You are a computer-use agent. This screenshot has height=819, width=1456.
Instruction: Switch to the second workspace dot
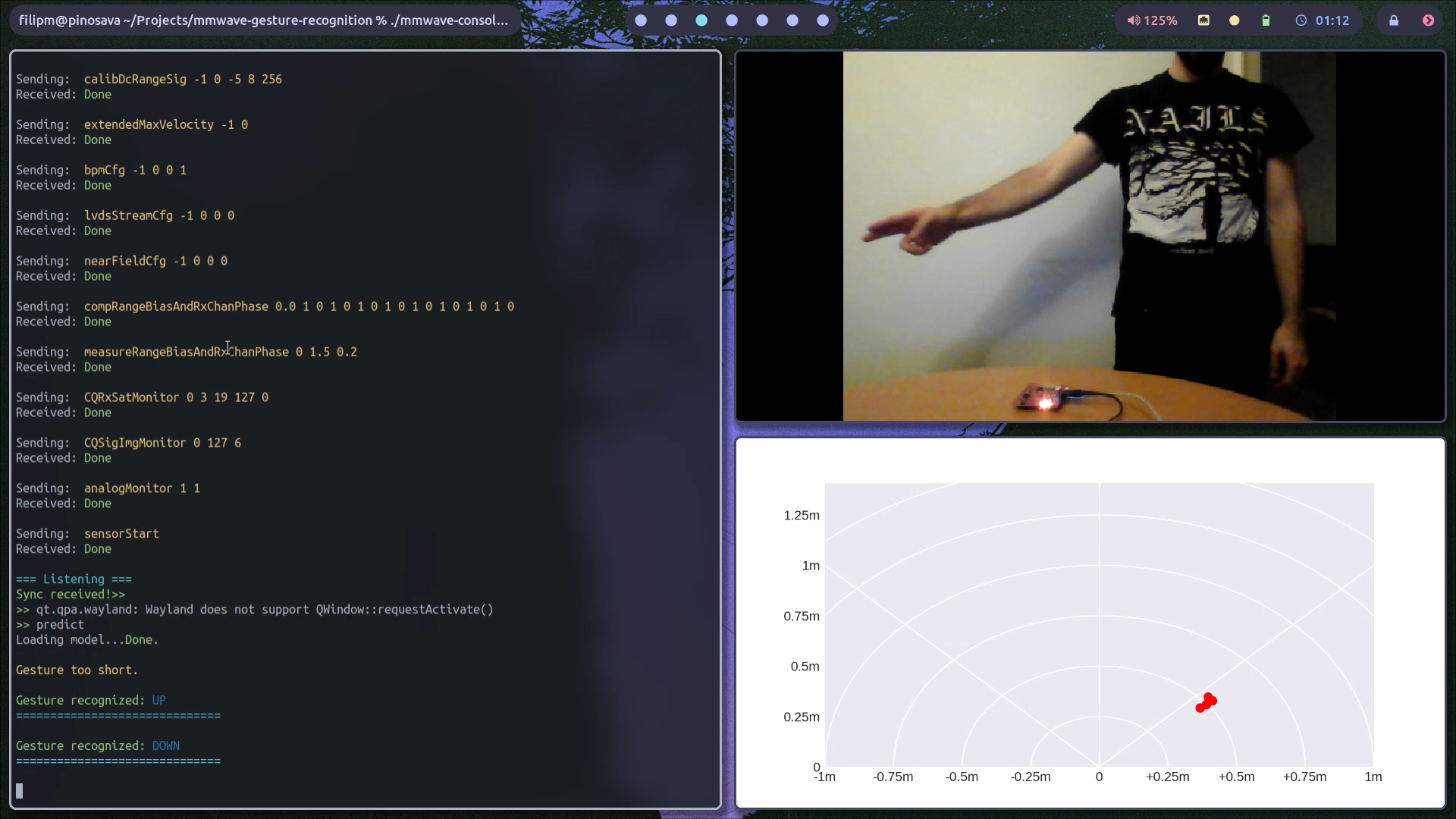pyautogui.click(x=671, y=20)
